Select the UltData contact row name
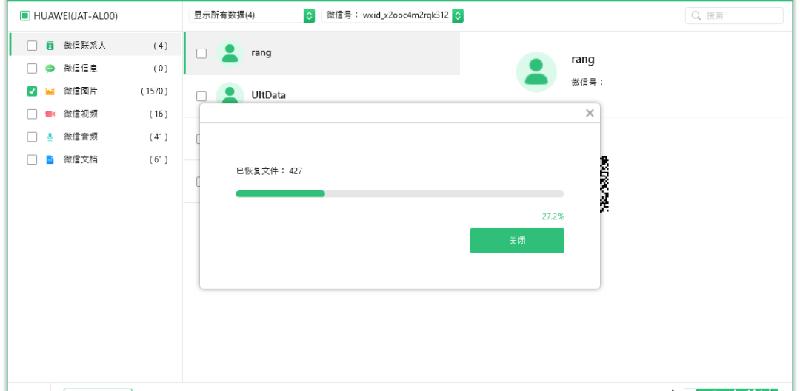This screenshot has height=391, width=800. coord(268,95)
